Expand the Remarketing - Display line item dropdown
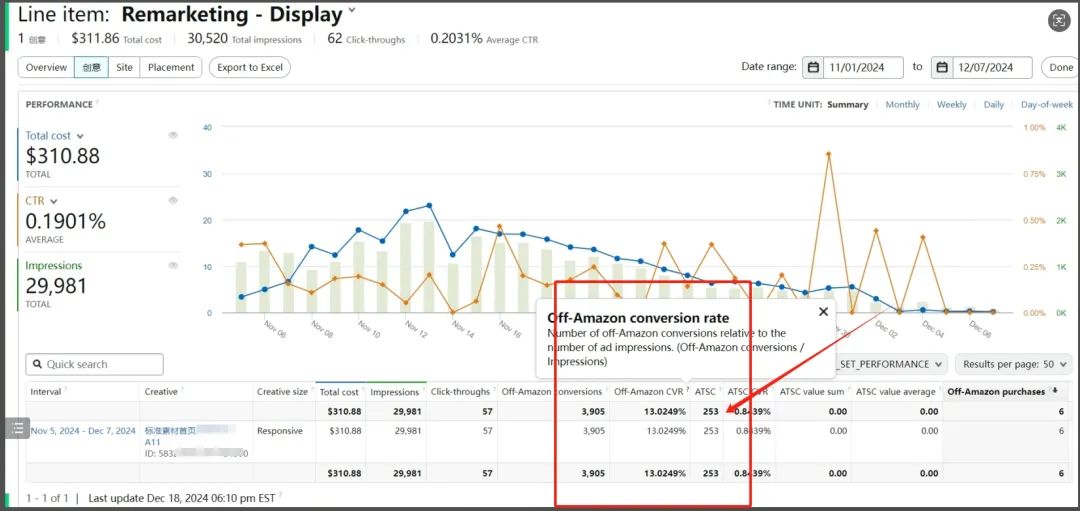Screen dimensions: 1080x511 pos(351,13)
